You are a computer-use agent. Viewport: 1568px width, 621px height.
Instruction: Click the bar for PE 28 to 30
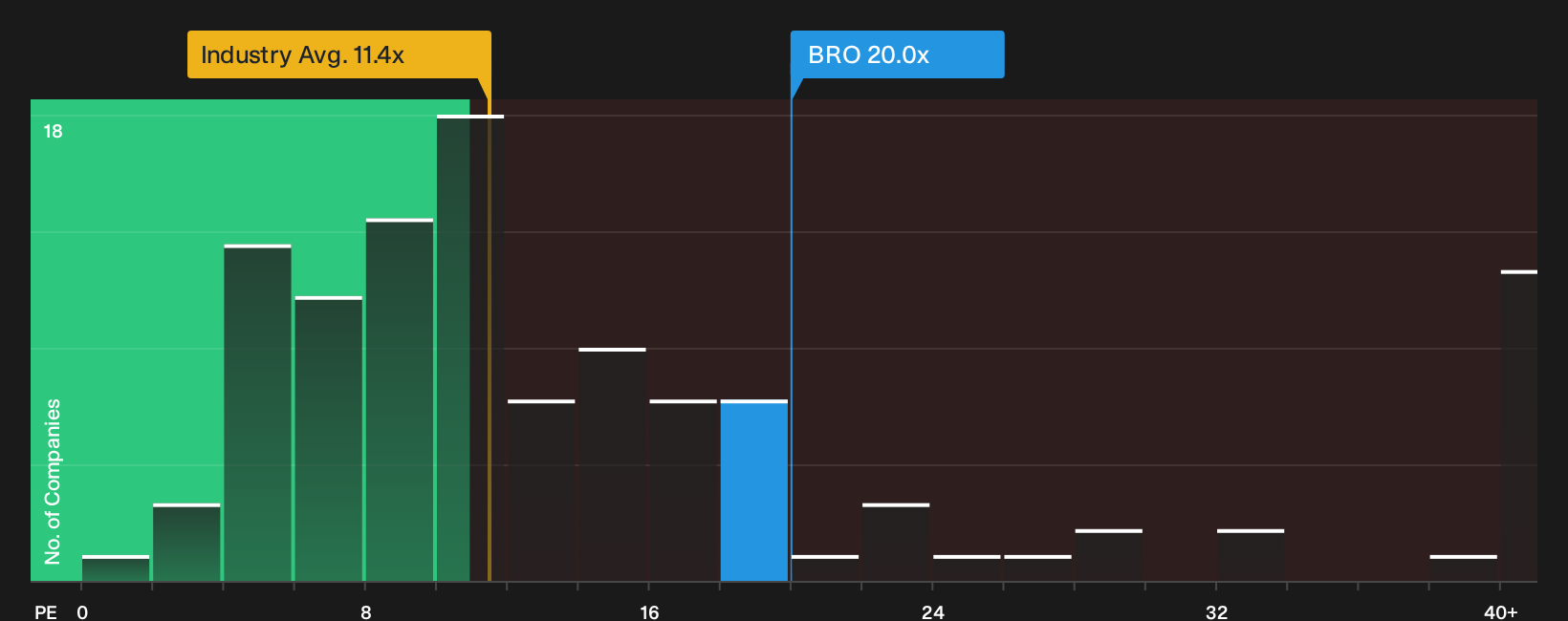click(x=1109, y=555)
